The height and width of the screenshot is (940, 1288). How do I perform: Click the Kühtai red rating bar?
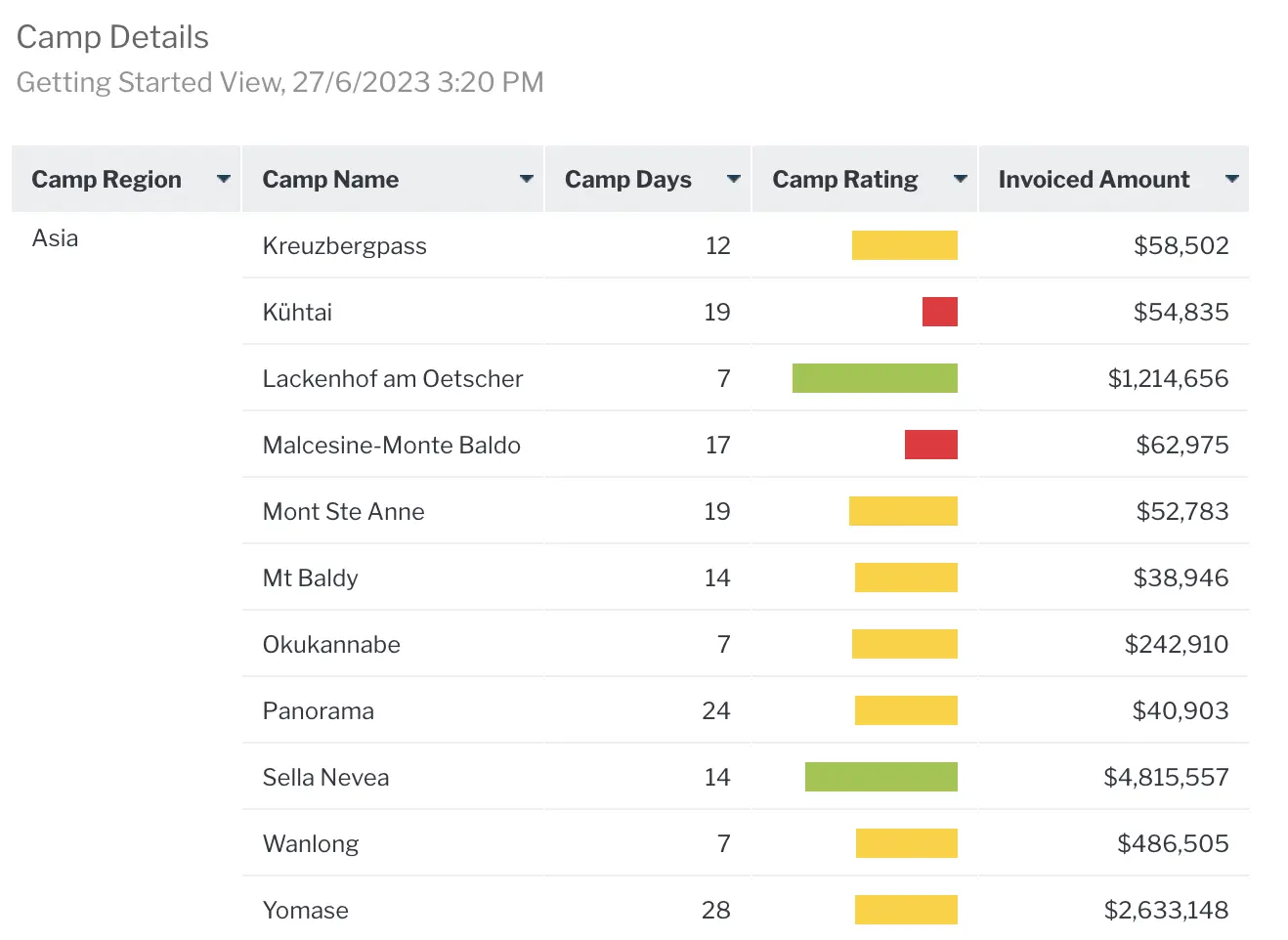coord(939,312)
